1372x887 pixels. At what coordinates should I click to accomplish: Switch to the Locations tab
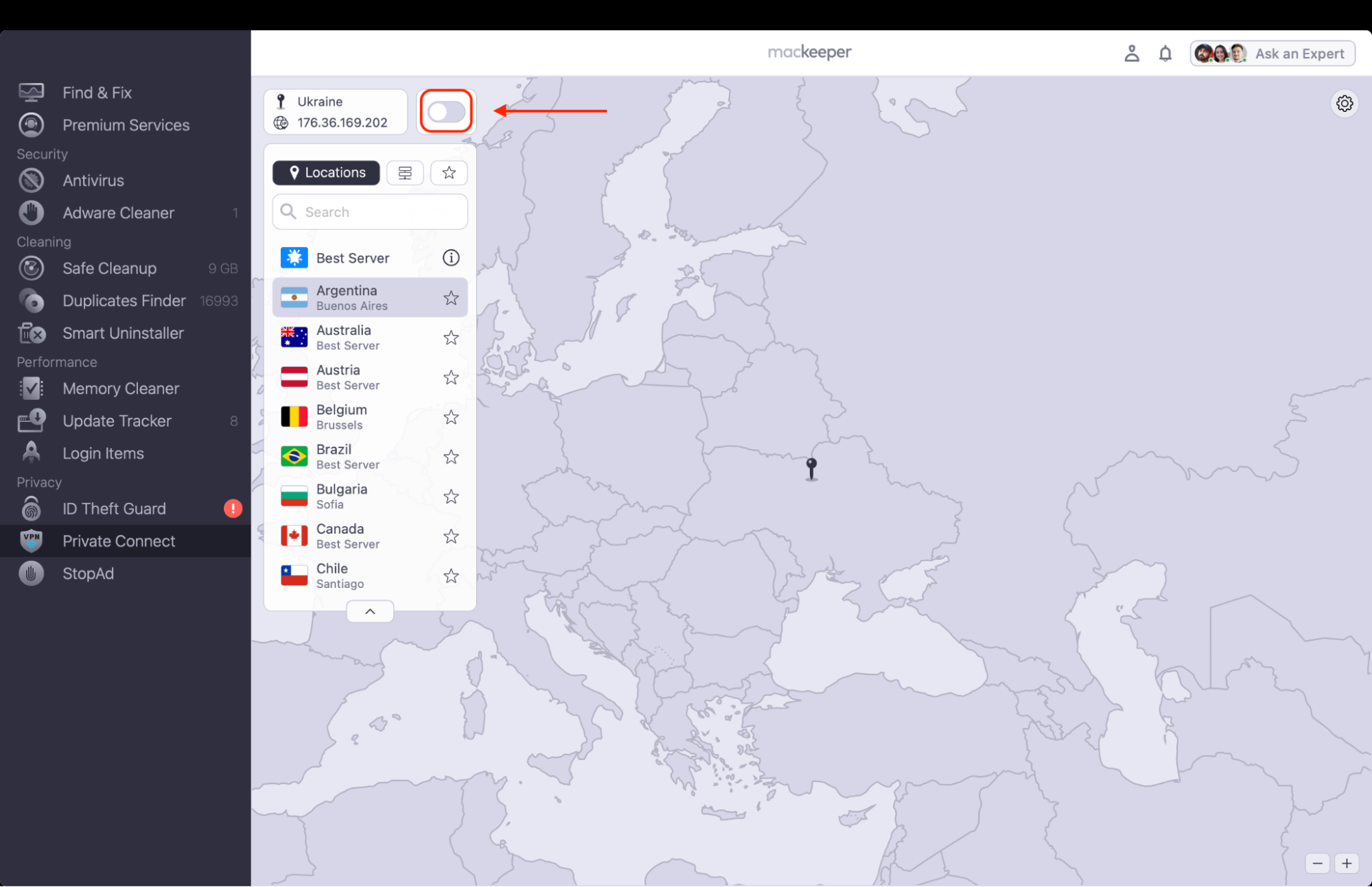pos(326,172)
